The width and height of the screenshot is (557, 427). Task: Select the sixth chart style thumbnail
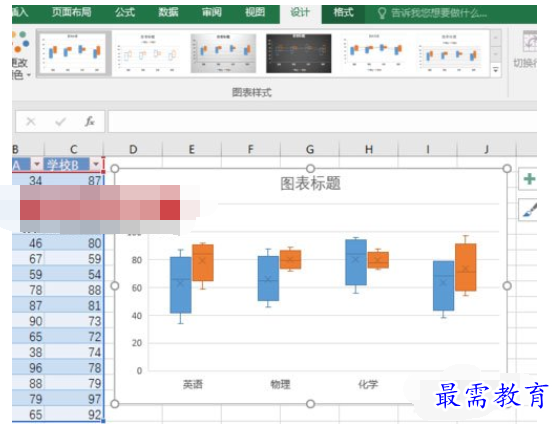[x=449, y=53]
